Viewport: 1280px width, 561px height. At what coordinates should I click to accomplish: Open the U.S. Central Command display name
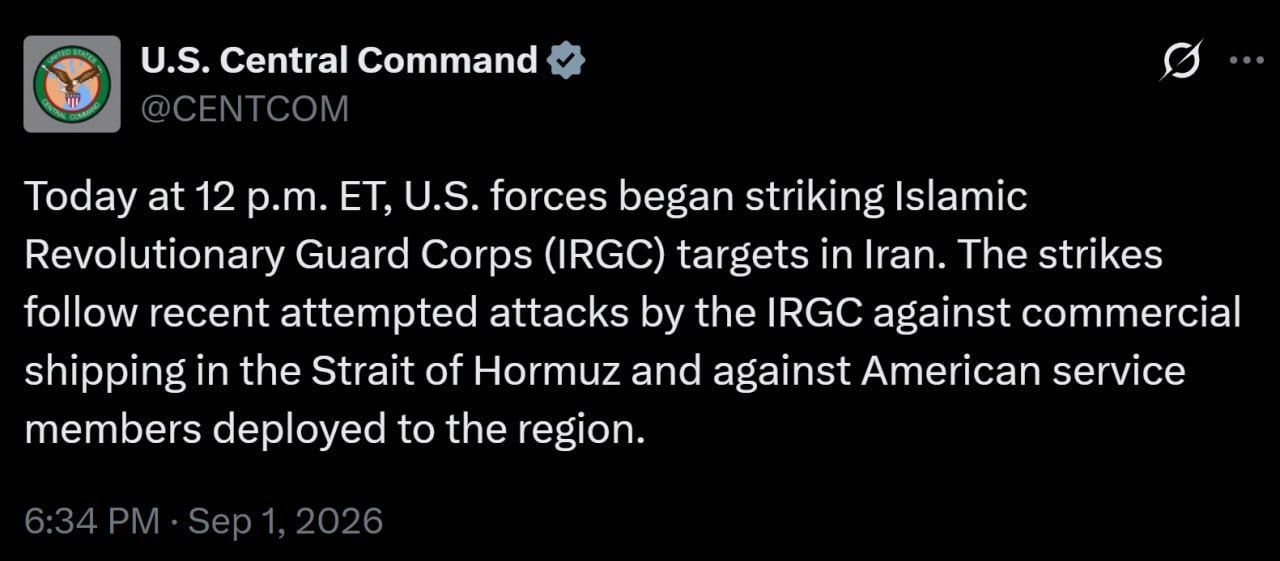click(340, 62)
